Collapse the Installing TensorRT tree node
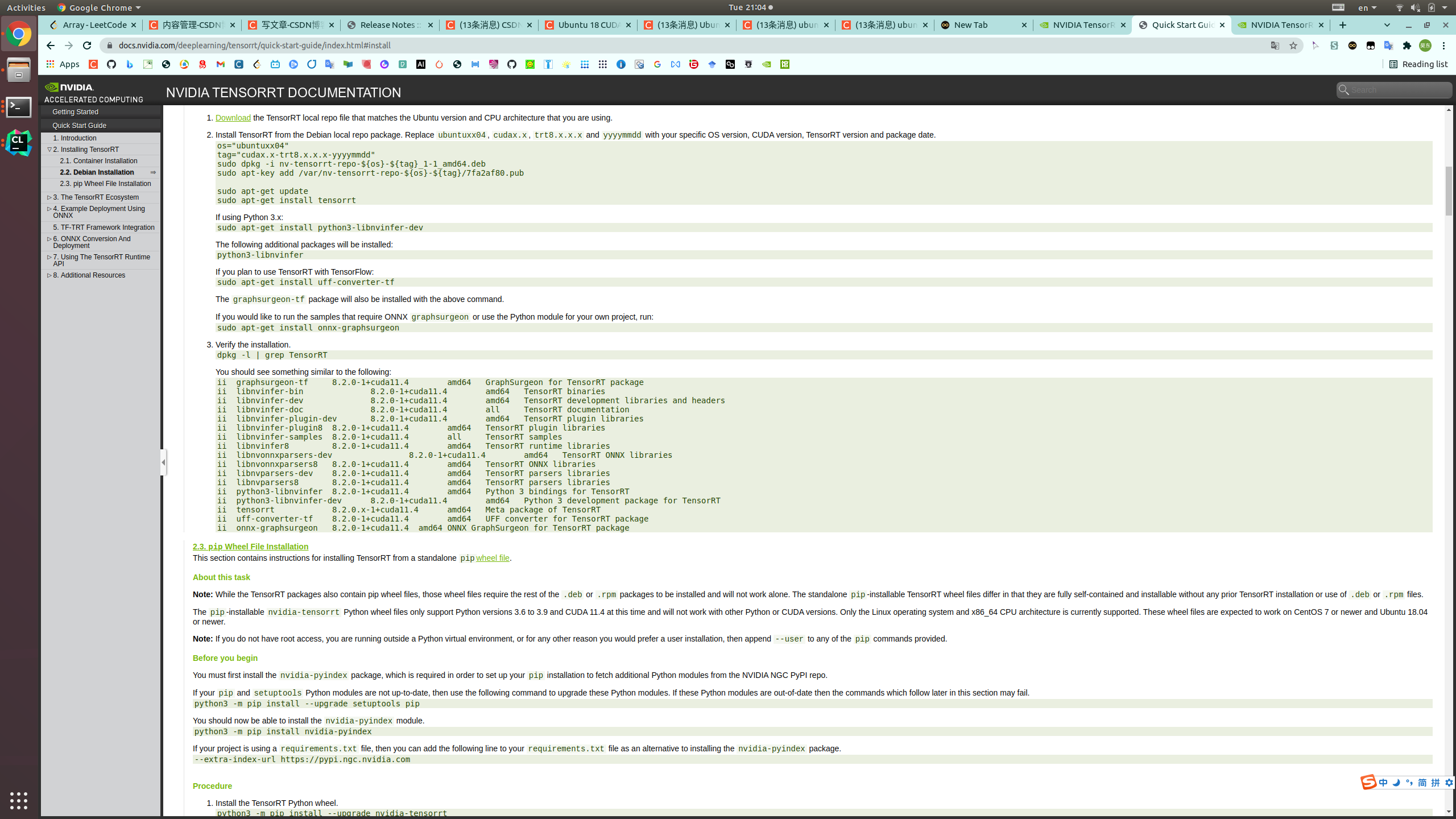Screen dimensions: 1456x819 (49, 150)
